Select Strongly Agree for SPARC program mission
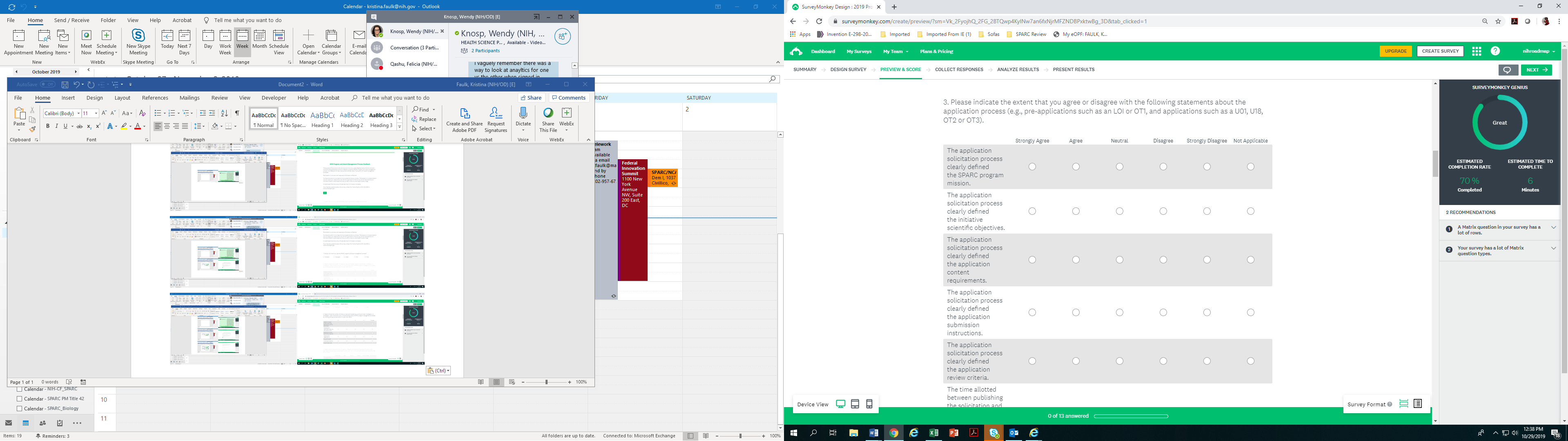This screenshot has height=441, width=1568. pyautogui.click(x=1032, y=167)
